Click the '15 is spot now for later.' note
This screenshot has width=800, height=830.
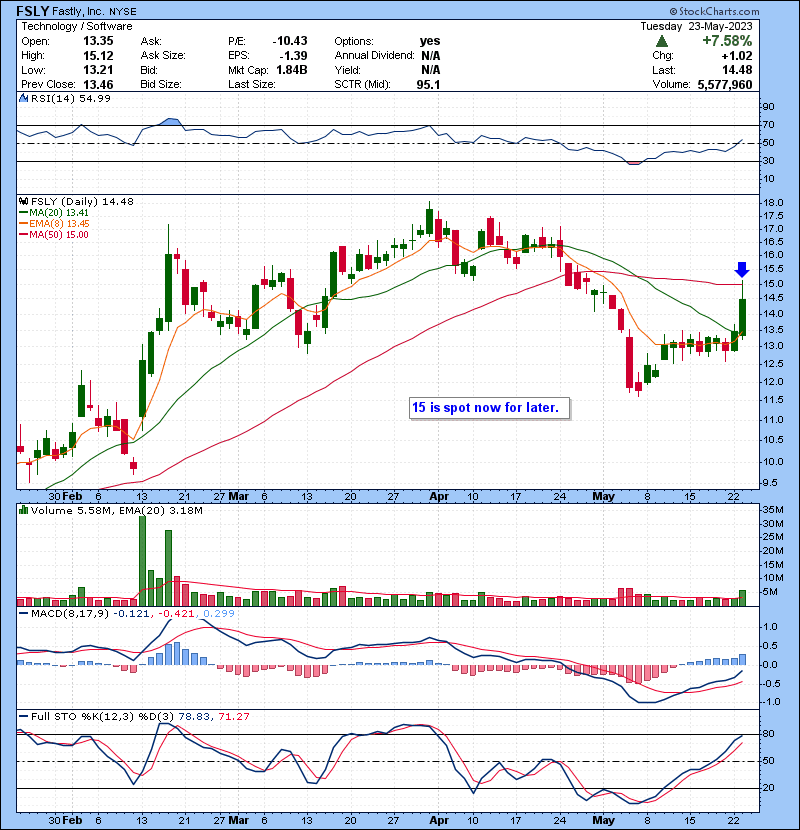[x=489, y=408]
